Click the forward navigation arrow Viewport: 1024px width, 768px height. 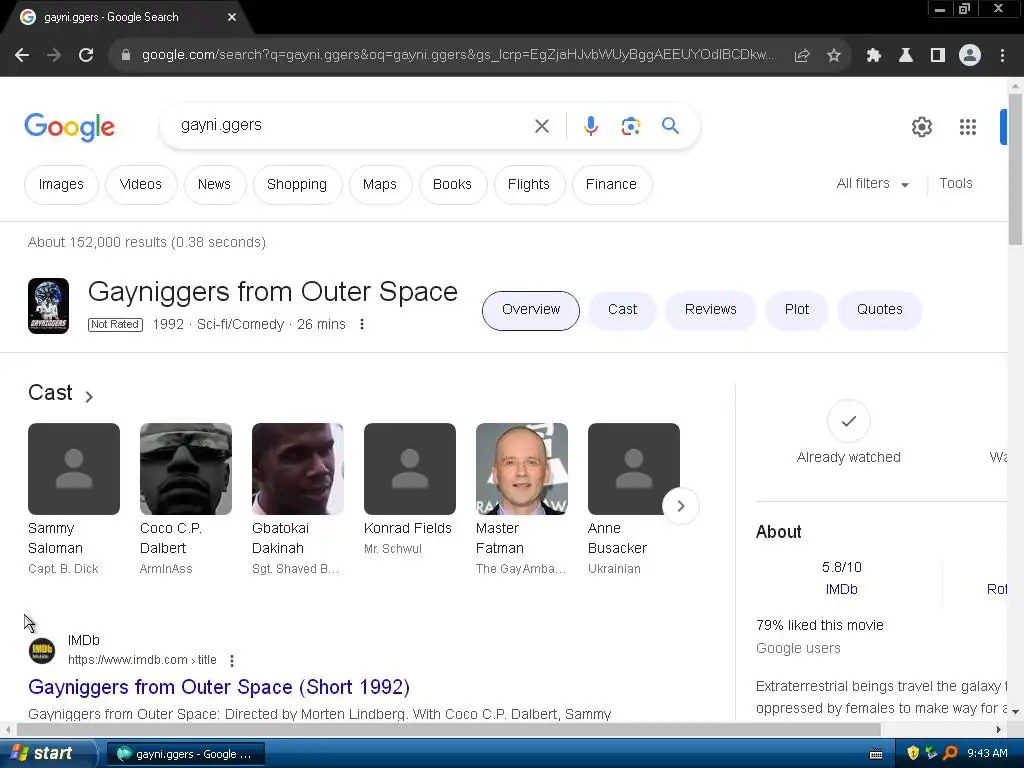click(x=54, y=56)
